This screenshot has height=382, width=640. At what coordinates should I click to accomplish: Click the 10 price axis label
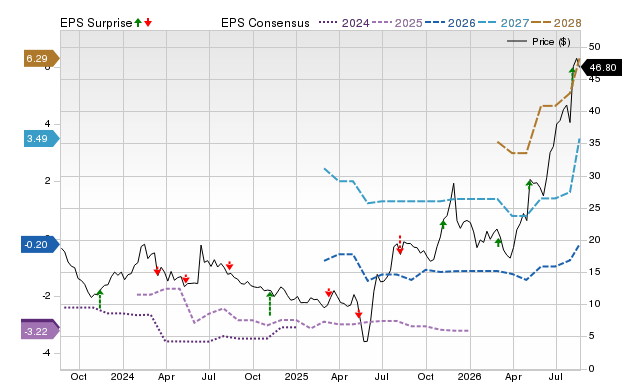pyautogui.click(x=595, y=304)
